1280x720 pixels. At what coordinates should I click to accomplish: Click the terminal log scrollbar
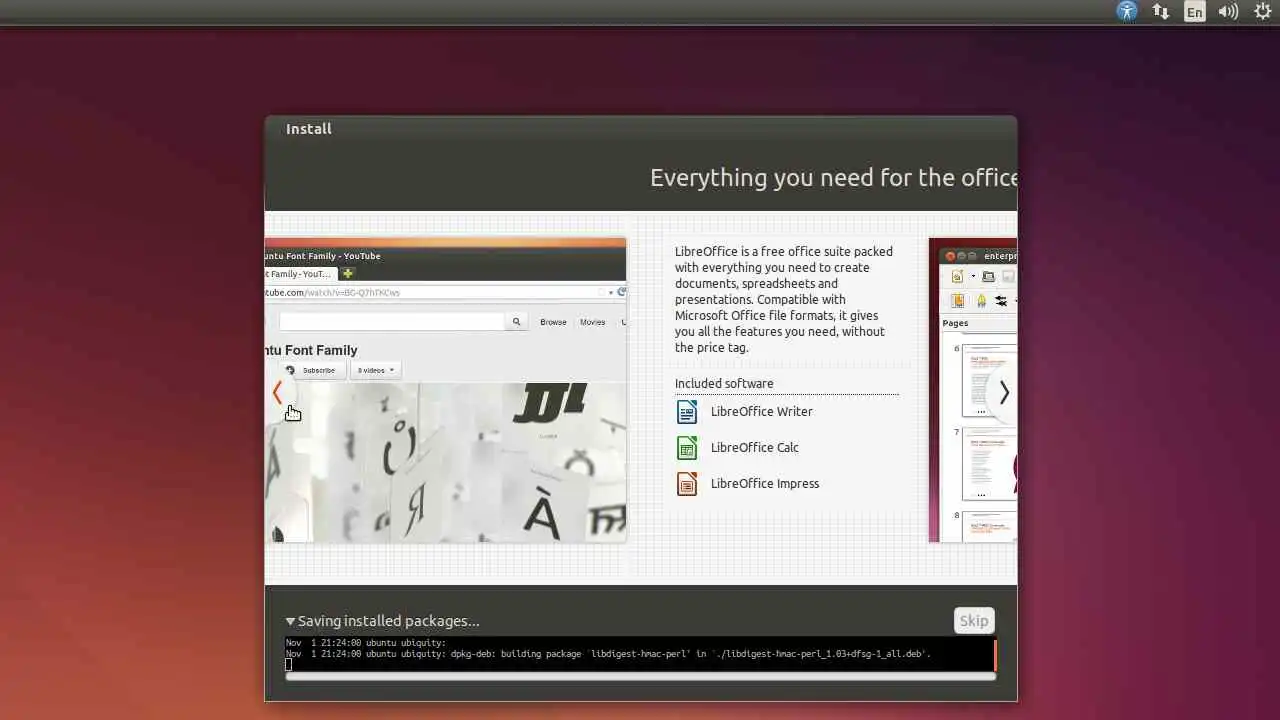995,655
